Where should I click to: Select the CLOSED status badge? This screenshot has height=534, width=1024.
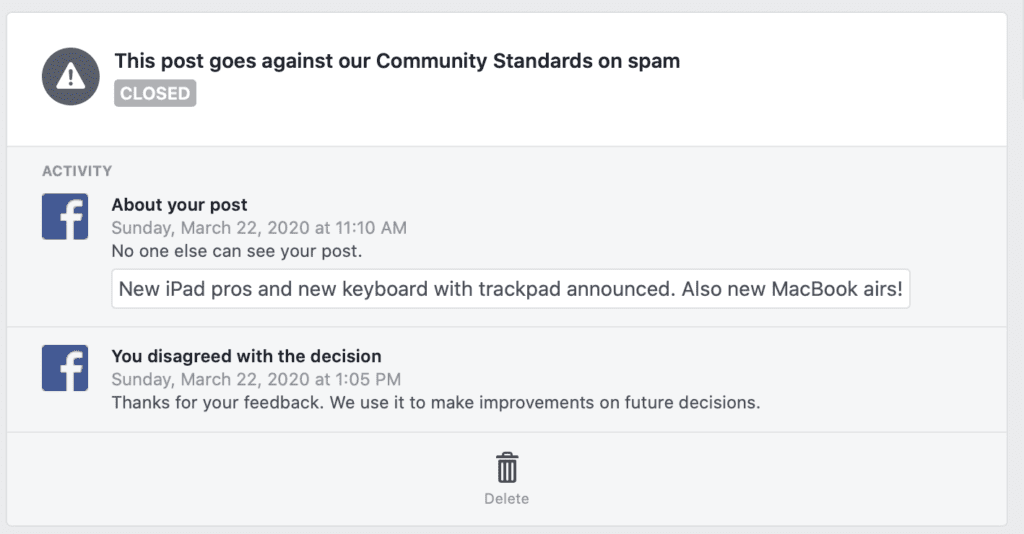(154, 94)
